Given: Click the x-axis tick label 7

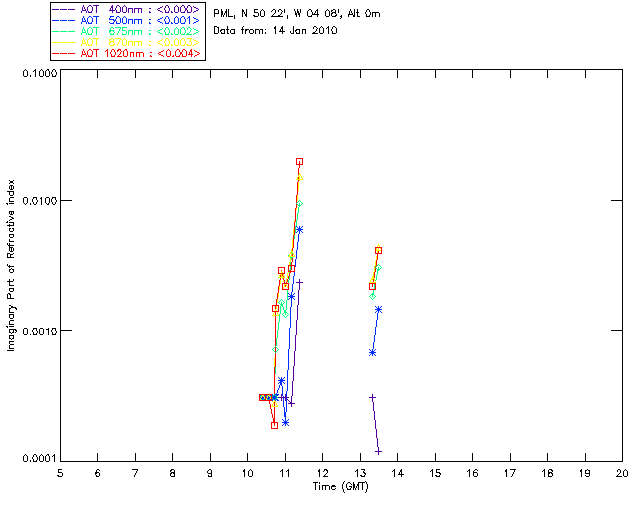Looking at the screenshot, I should pyautogui.click(x=135, y=473).
